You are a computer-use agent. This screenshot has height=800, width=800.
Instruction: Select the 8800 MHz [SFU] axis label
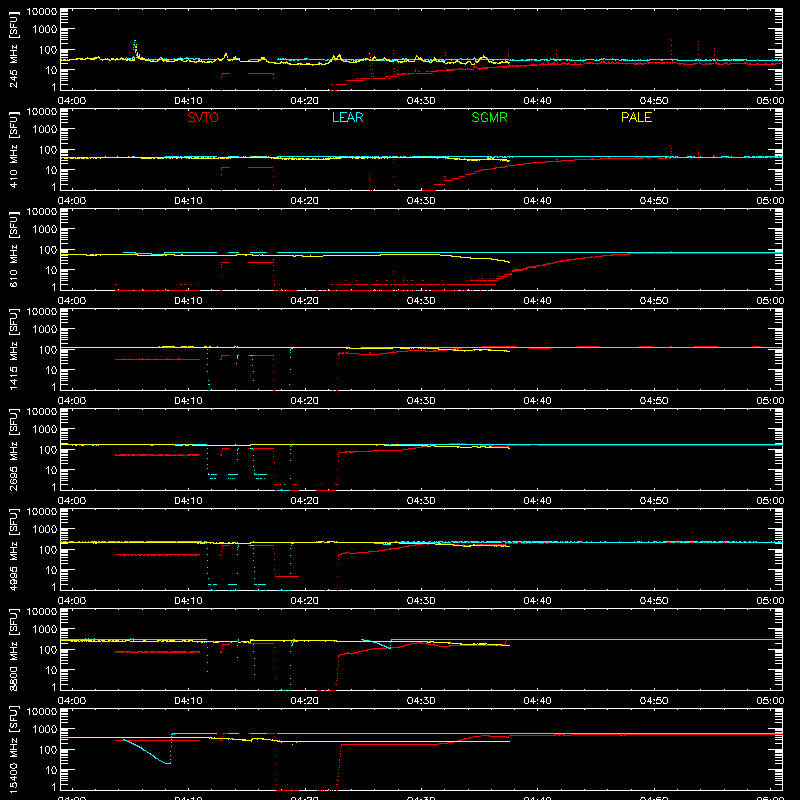(x=14, y=649)
